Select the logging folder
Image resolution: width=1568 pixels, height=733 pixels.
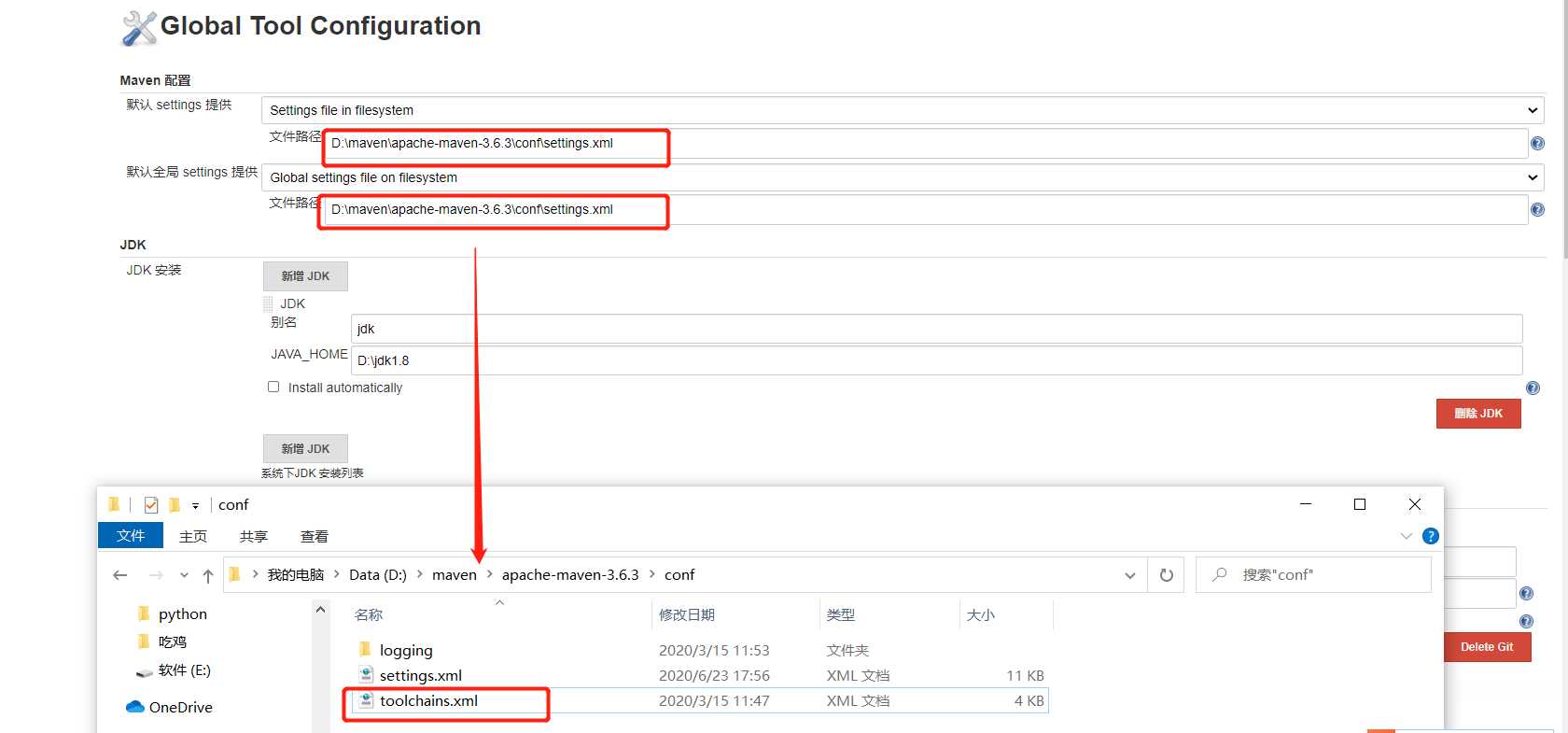(x=406, y=651)
